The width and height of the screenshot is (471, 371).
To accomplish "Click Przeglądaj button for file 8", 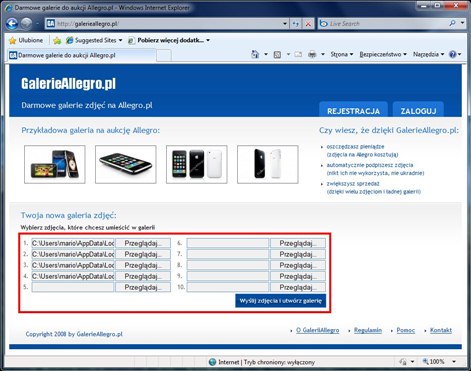I will coord(298,265).
